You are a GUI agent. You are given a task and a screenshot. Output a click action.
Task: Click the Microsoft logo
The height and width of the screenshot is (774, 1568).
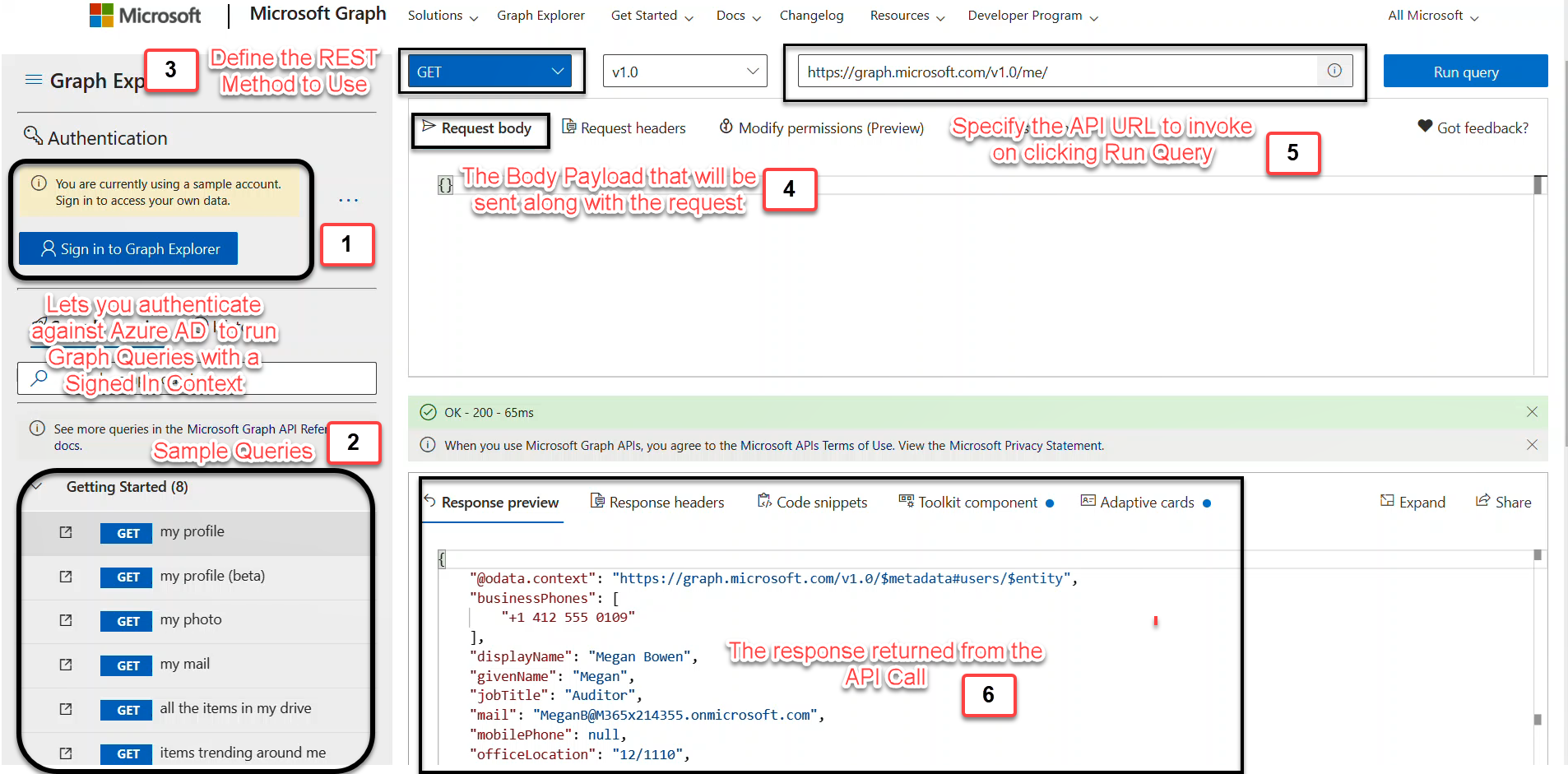click(x=145, y=15)
